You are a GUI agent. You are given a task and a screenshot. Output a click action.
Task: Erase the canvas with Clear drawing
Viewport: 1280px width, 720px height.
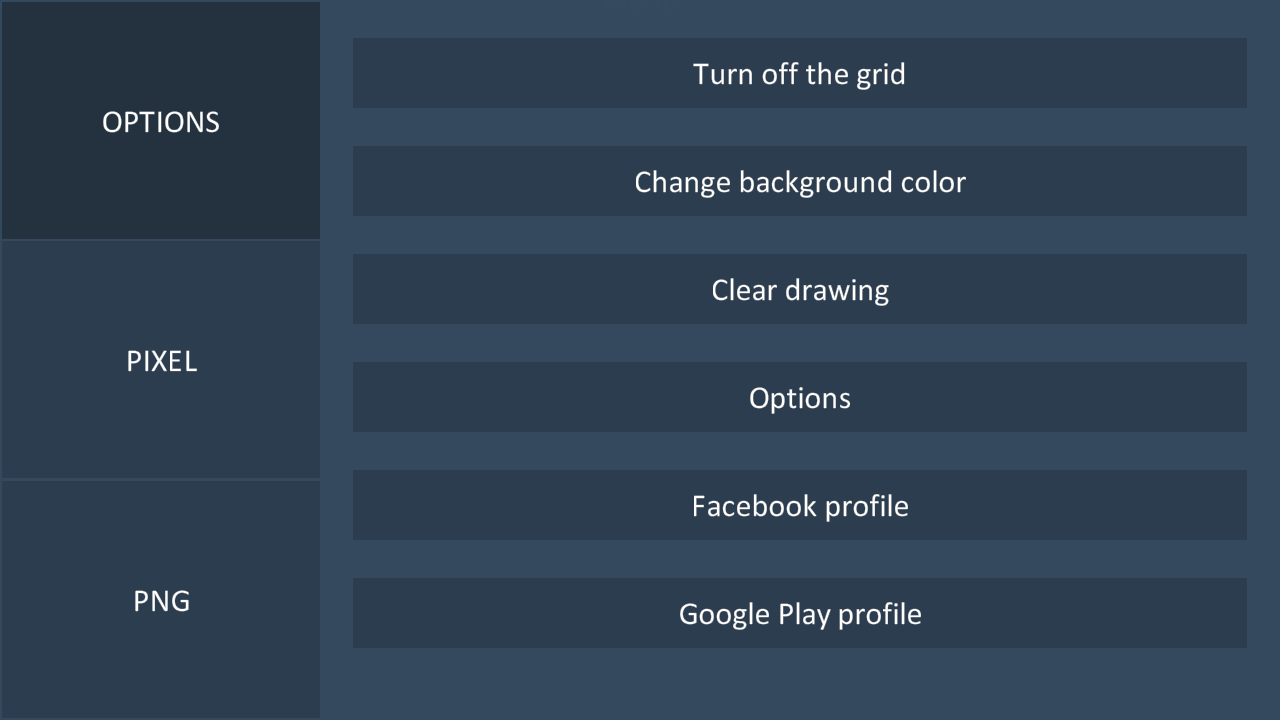pos(799,289)
